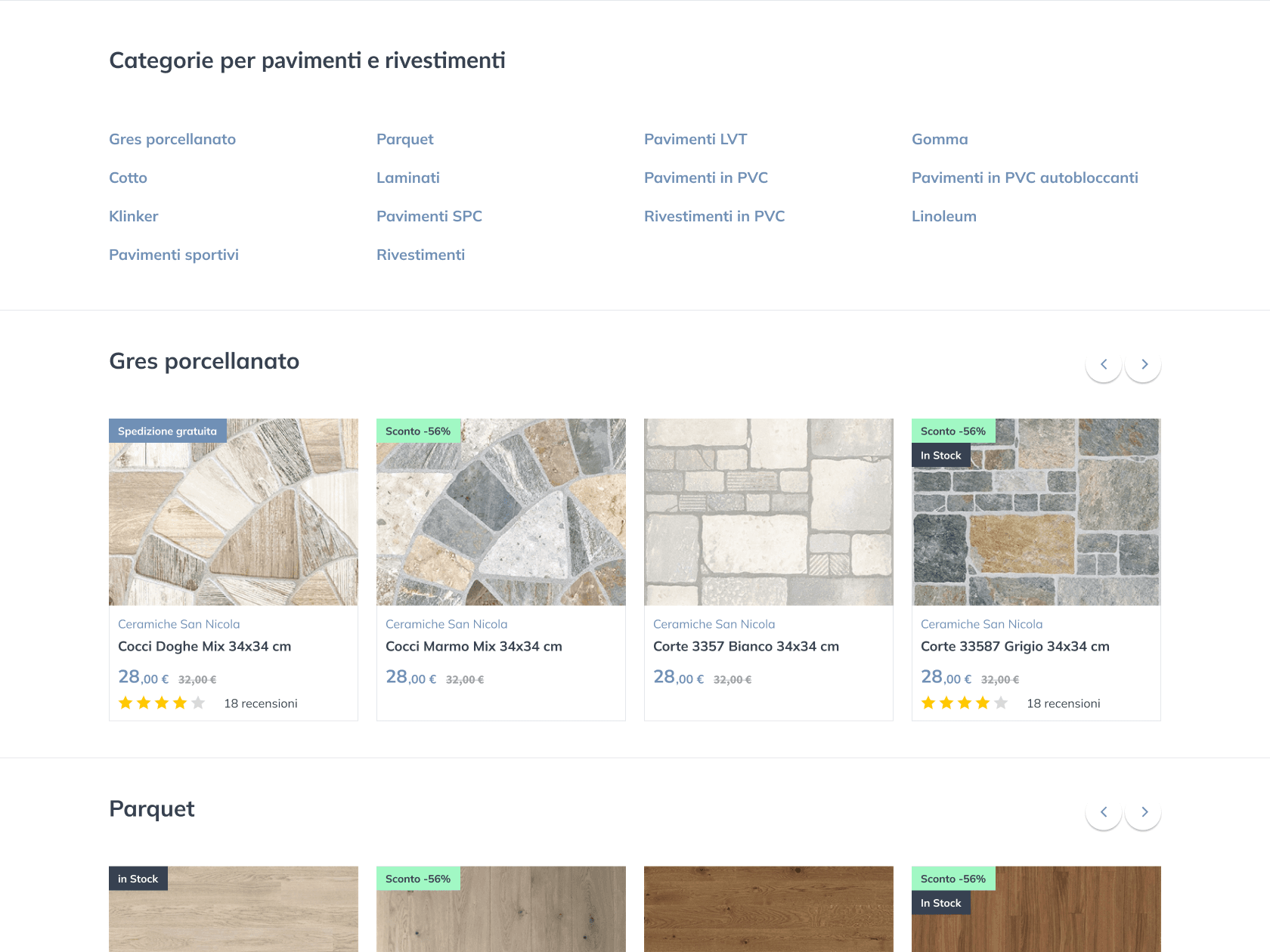This screenshot has height=952, width=1270.
Task: Click Ceramiche San Nicola brand on Cocci Marmo
Action: point(446,624)
